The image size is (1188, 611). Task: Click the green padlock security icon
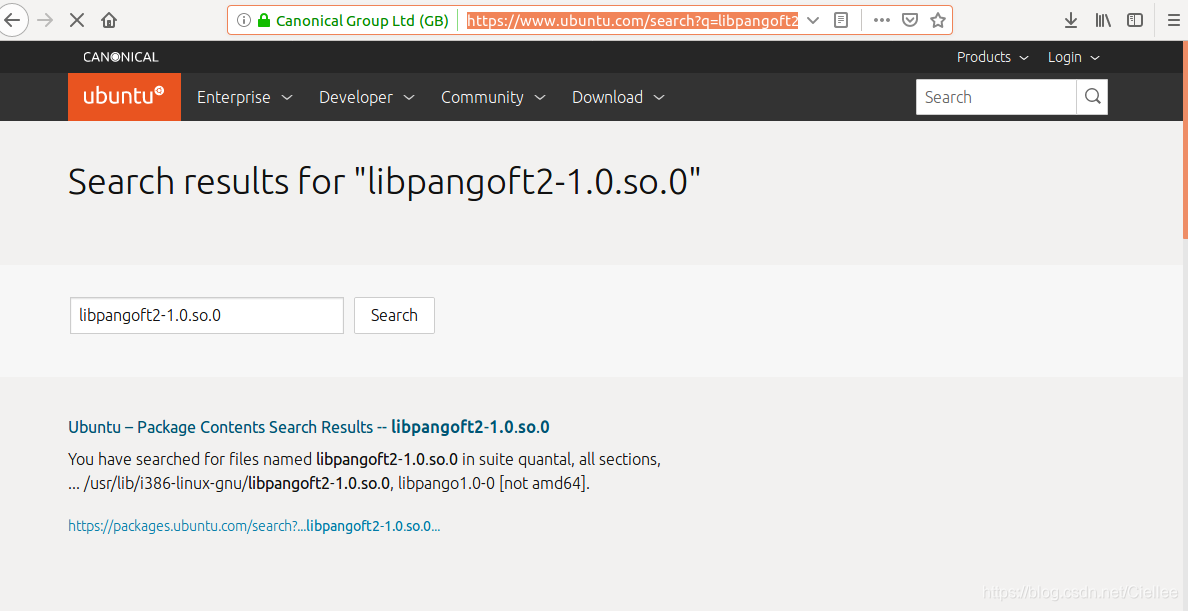coord(264,20)
